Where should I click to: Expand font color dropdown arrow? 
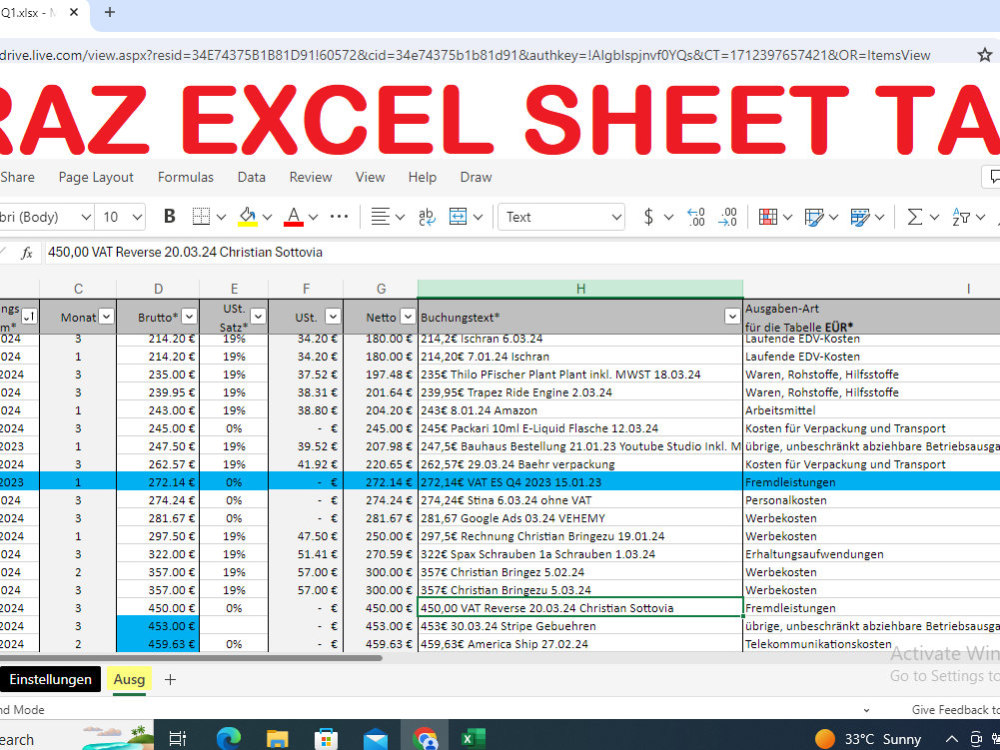(x=313, y=217)
